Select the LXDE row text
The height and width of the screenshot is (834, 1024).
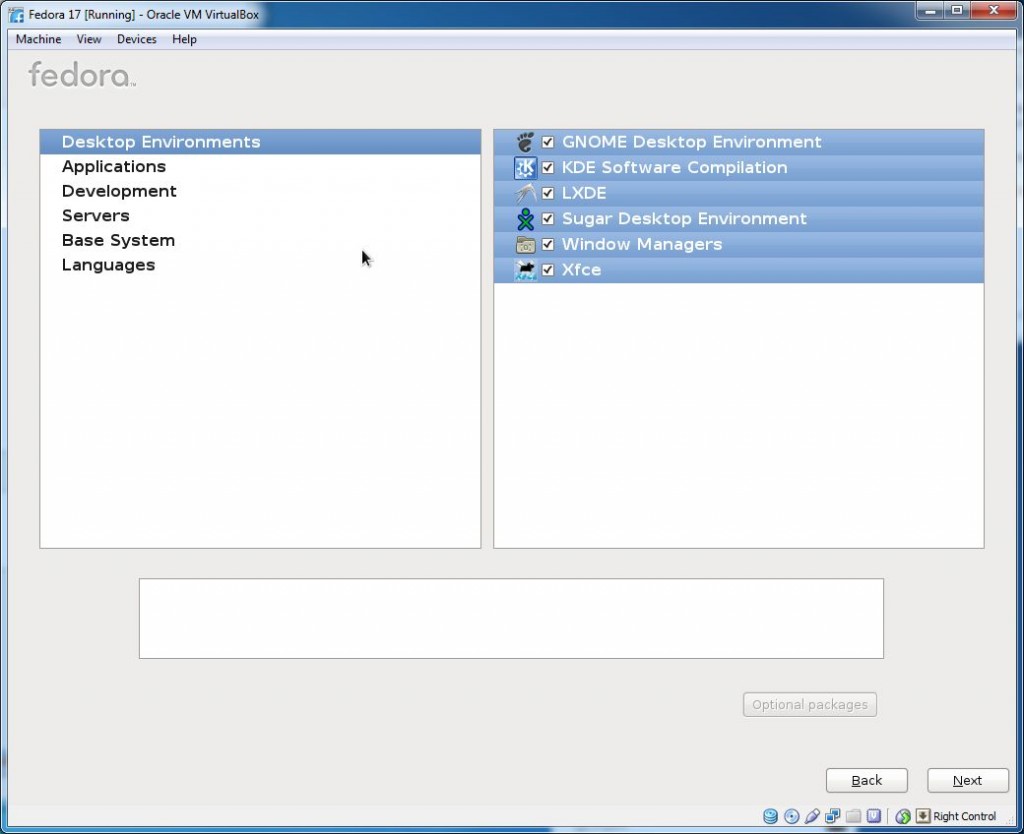pyautogui.click(x=584, y=193)
